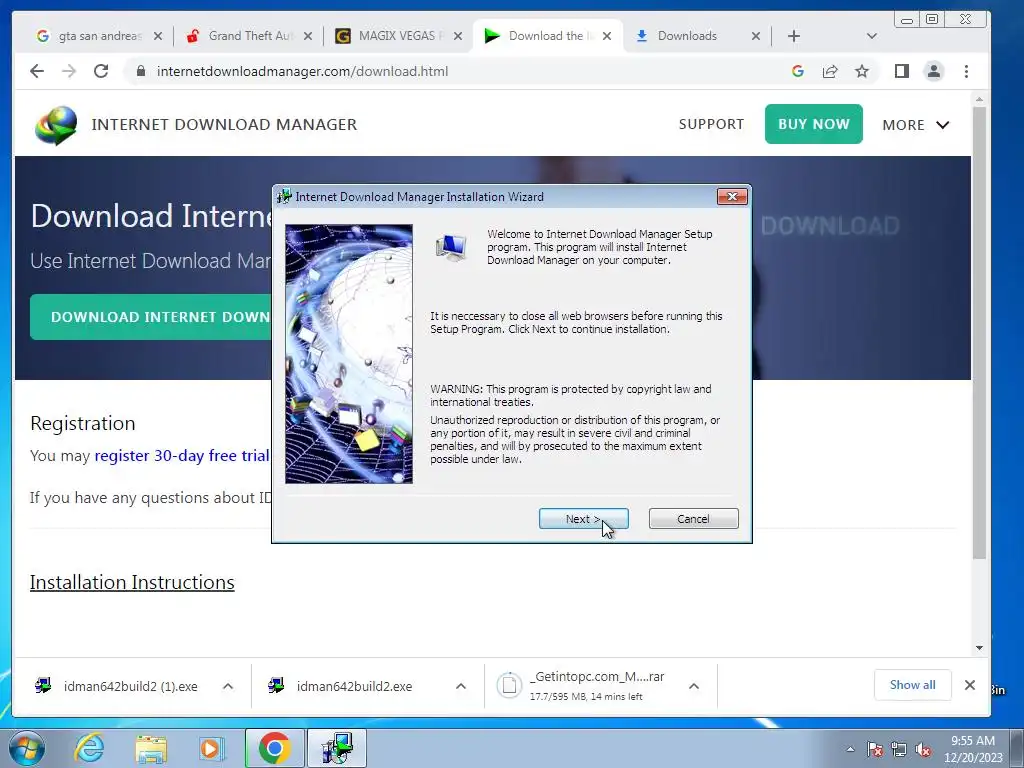Open Action Center flag icon
Screen dimensions: 1024x768
pyautogui.click(x=875, y=750)
